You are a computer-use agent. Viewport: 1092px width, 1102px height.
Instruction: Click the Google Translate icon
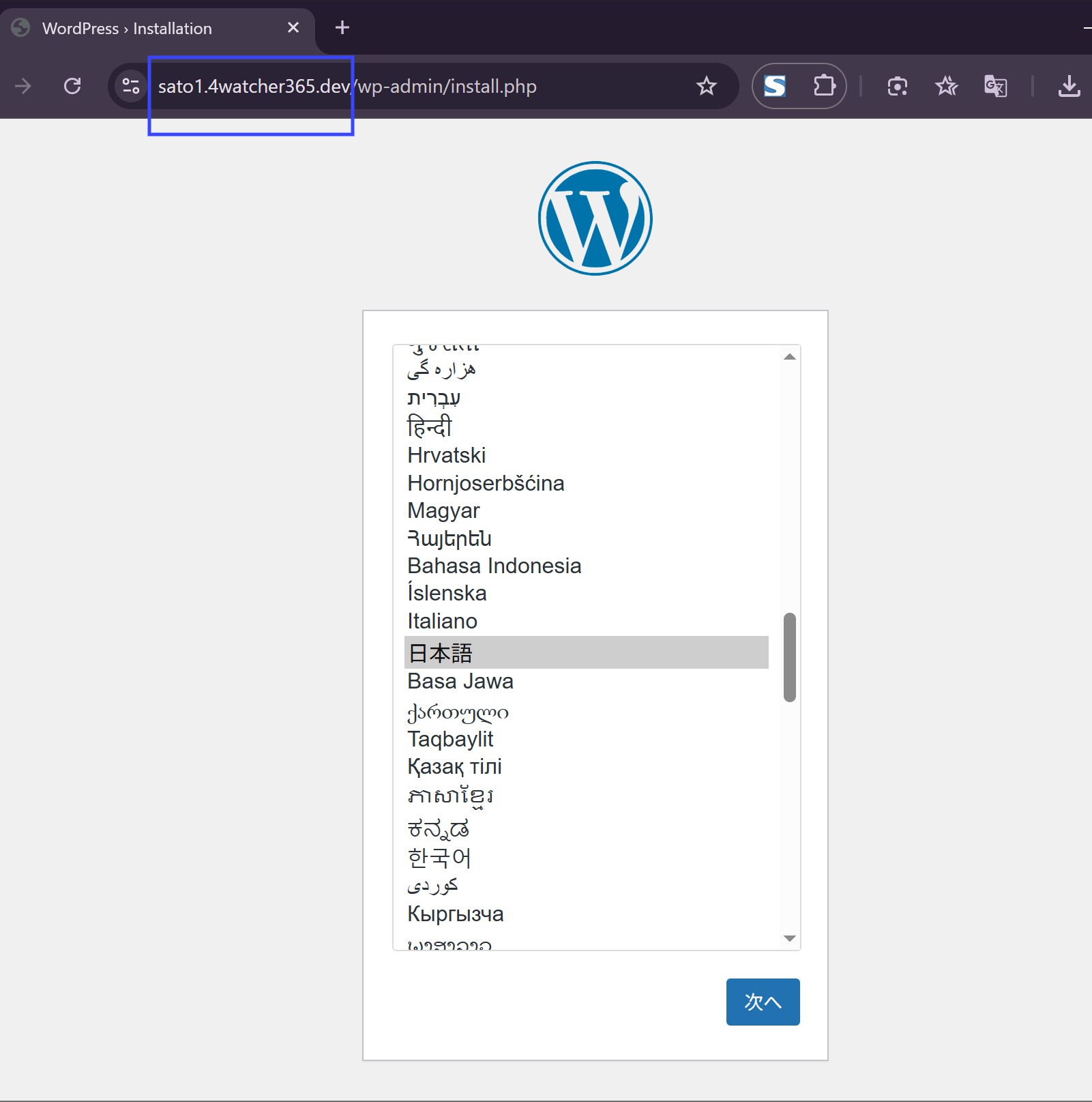(x=995, y=86)
